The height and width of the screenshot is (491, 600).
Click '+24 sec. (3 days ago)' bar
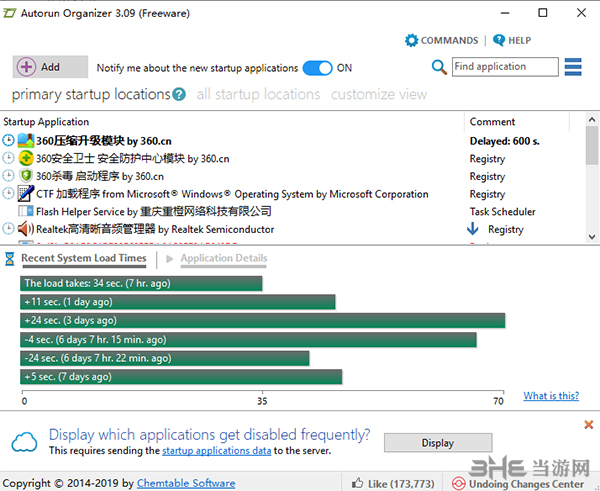point(262,320)
